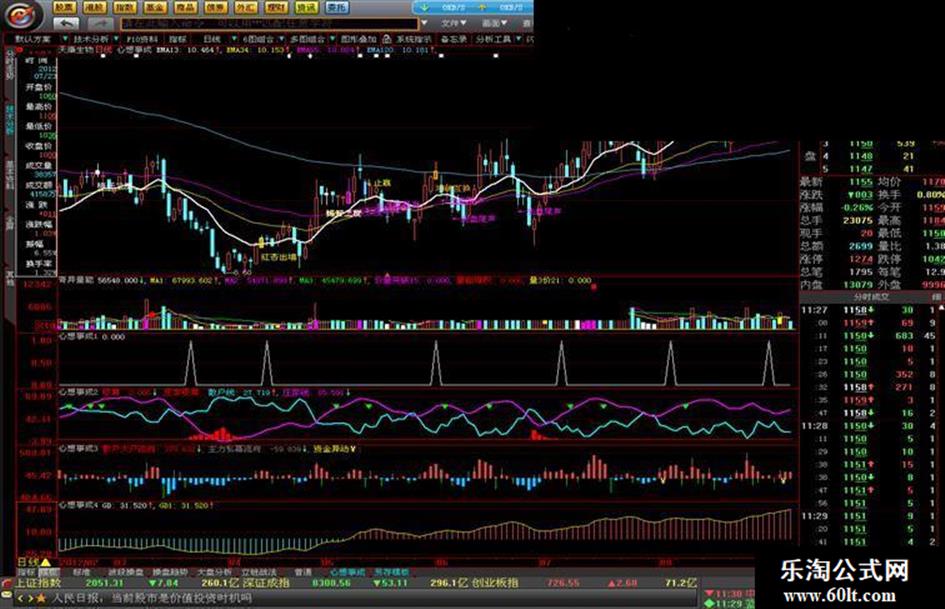Open the 商品 category button
The image size is (945, 609).
click(x=185, y=7)
